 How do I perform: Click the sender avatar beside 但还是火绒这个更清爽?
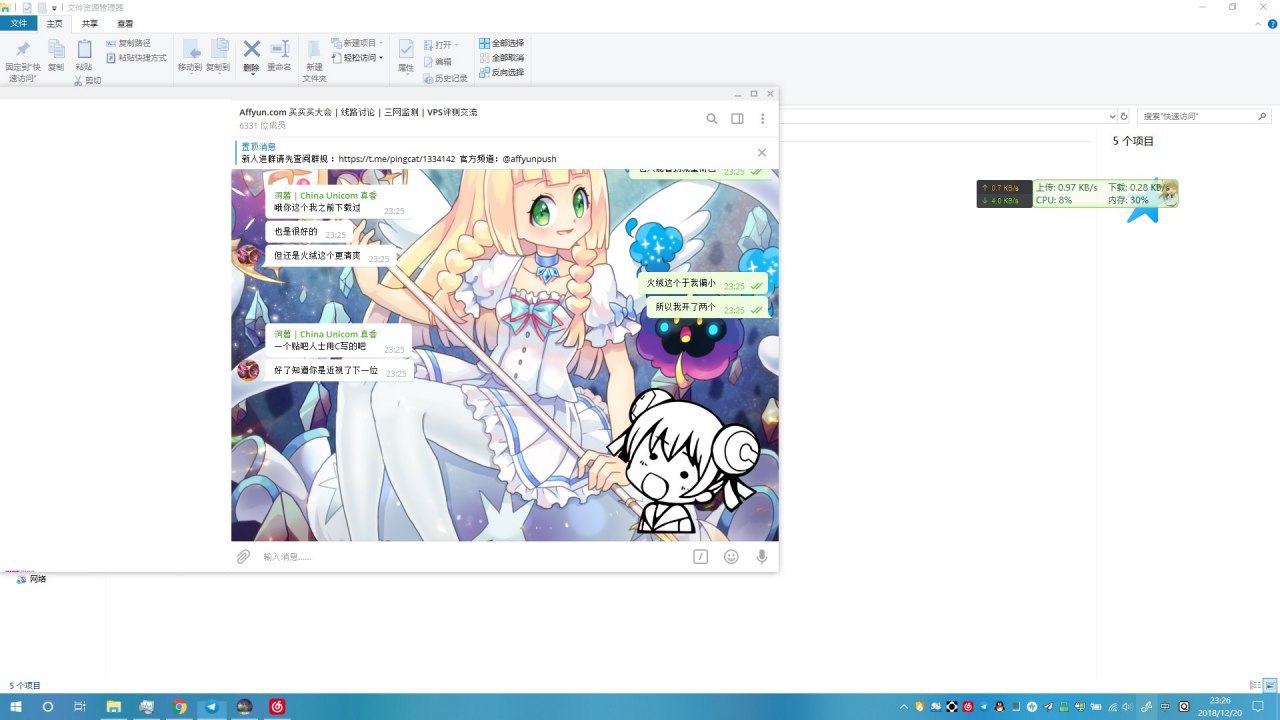(248, 256)
